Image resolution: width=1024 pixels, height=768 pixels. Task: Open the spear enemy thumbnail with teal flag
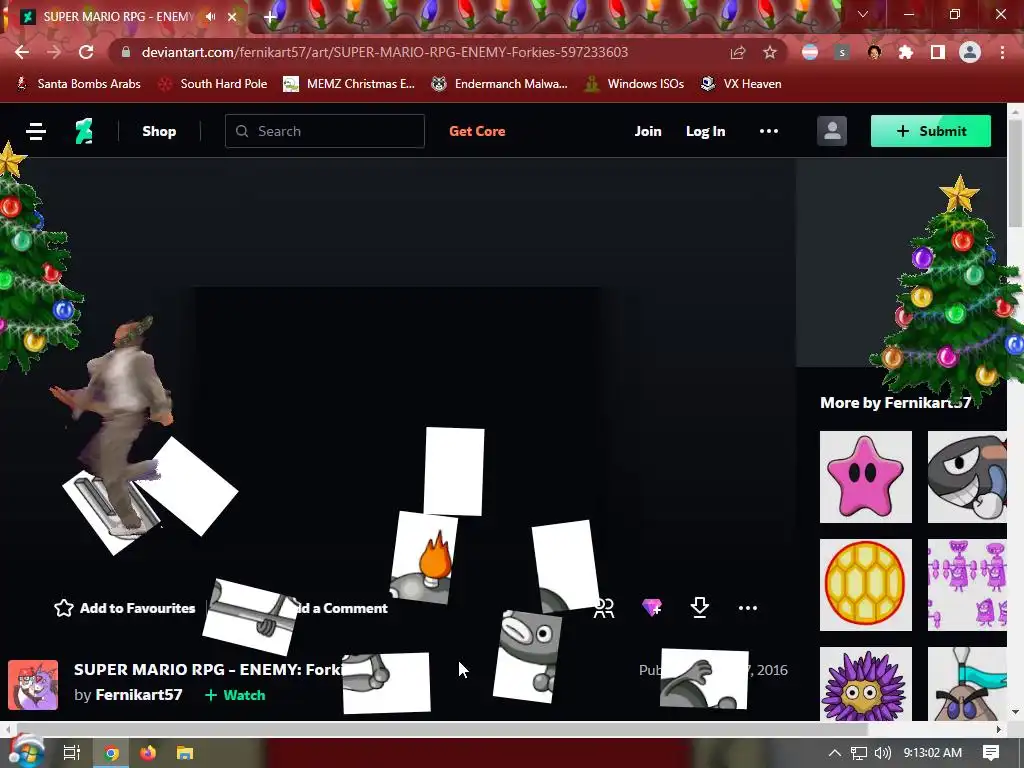pyautogui.click(x=967, y=684)
